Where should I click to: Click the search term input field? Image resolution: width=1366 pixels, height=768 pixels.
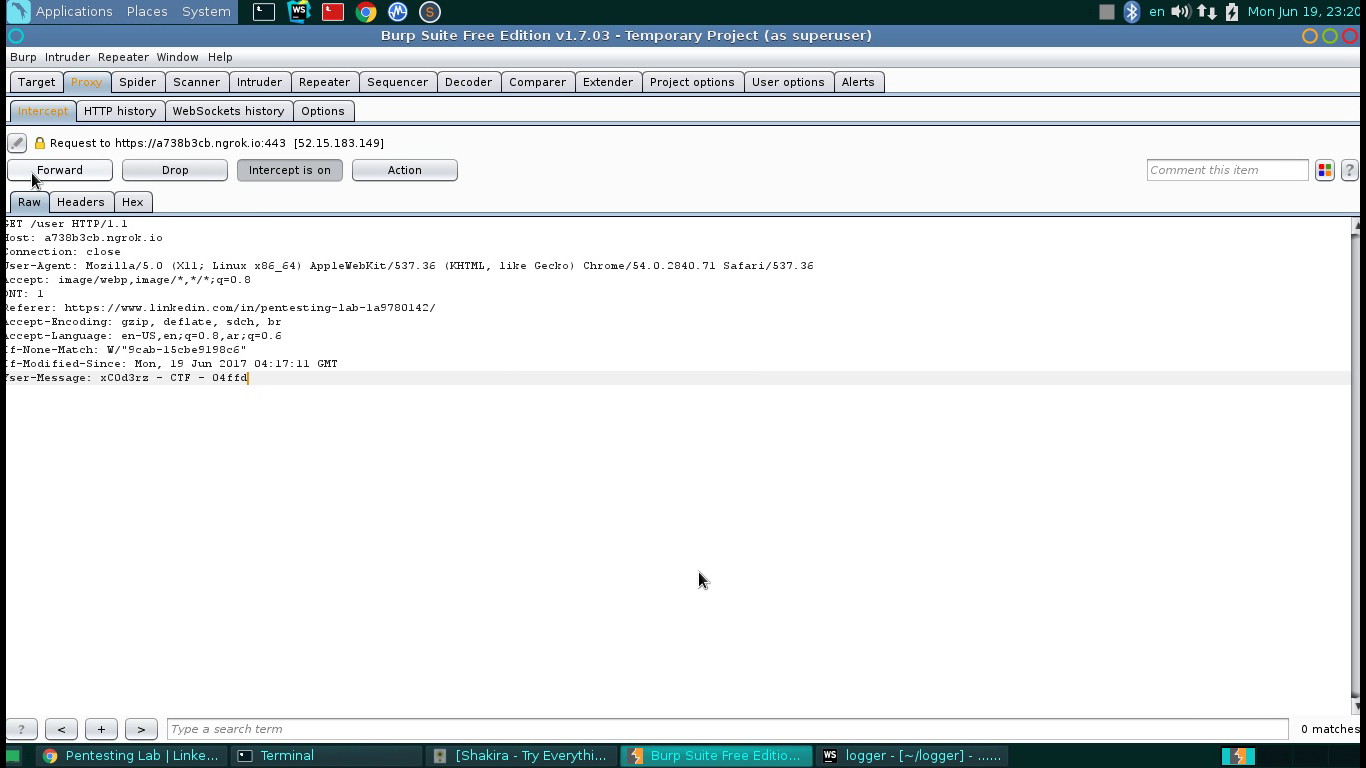point(727,729)
